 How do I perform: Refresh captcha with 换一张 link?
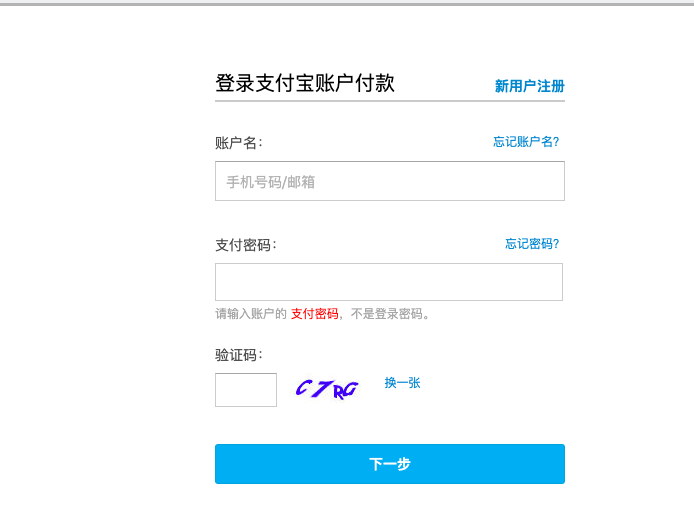tap(402, 383)
